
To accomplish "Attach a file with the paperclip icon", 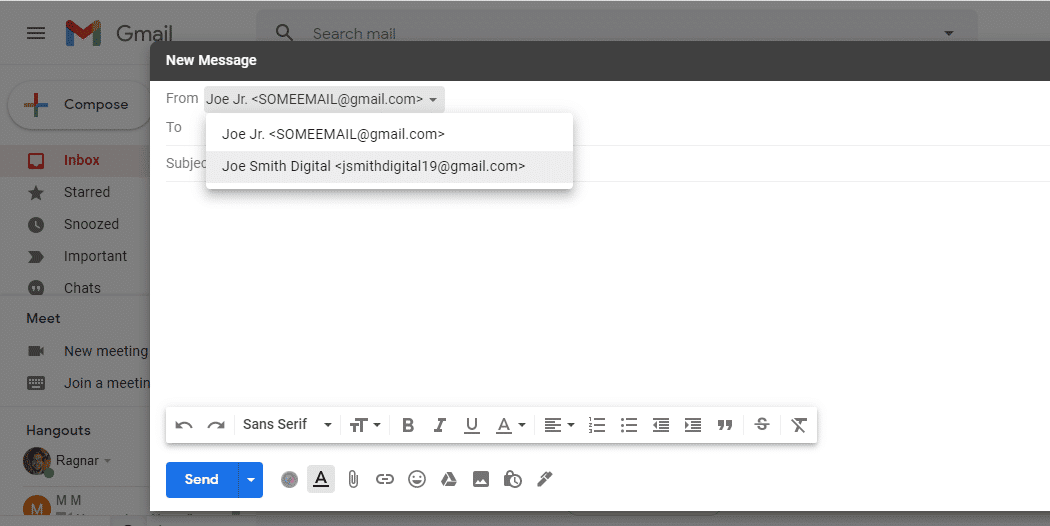I will tap(353, 480).
